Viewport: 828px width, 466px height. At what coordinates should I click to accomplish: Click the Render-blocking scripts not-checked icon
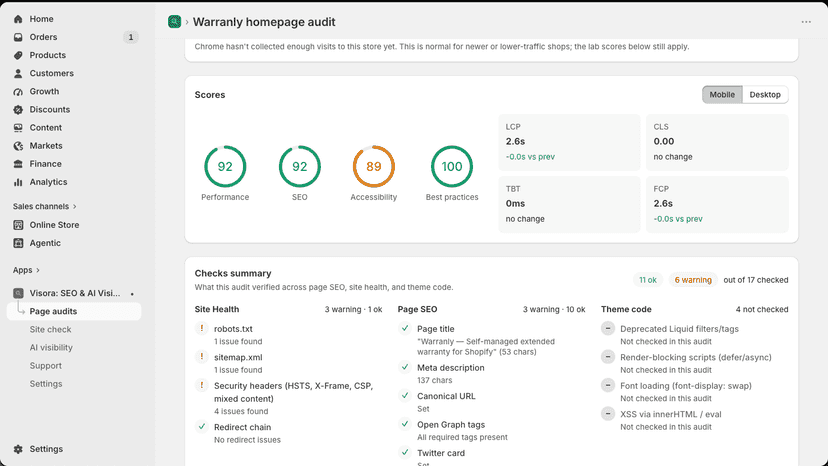(x=608, y=357)
